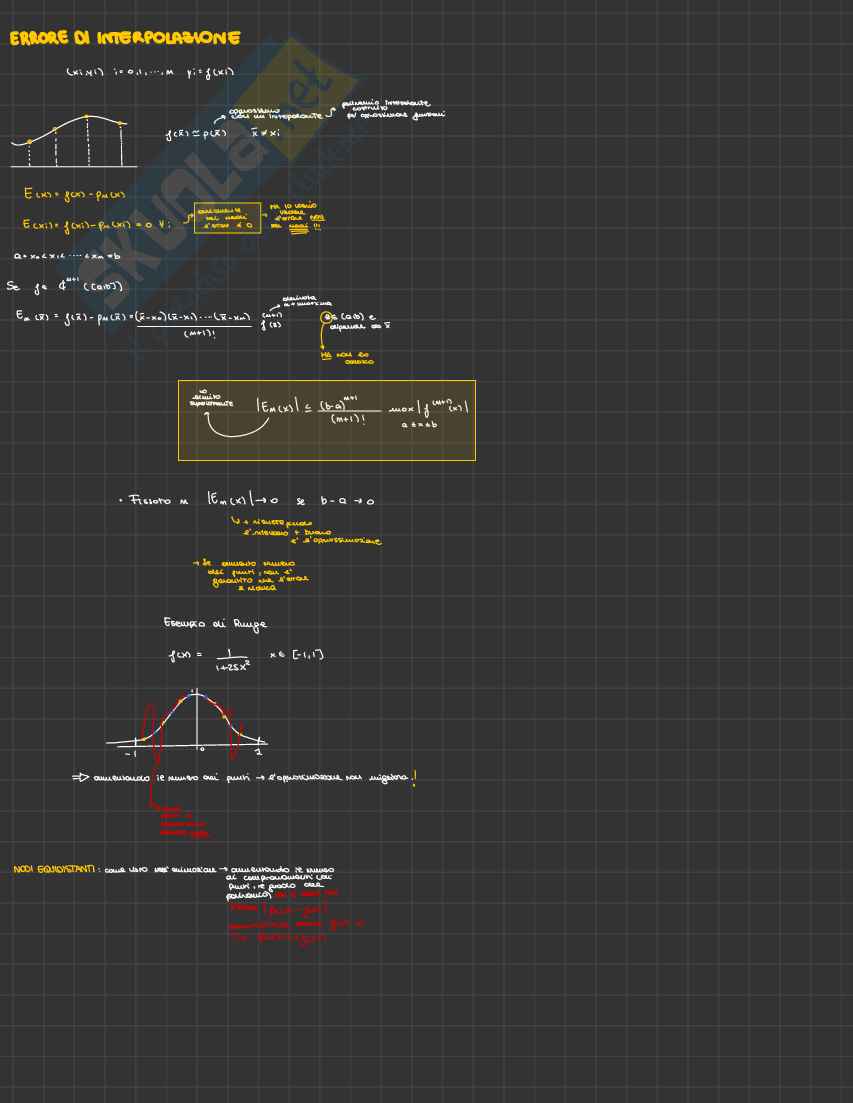The width and height of the screenshot is (853, 1103).
Task: Click the node ordering line "a = x0 < x1 … = b"
Action: click(x=67, y=256)
